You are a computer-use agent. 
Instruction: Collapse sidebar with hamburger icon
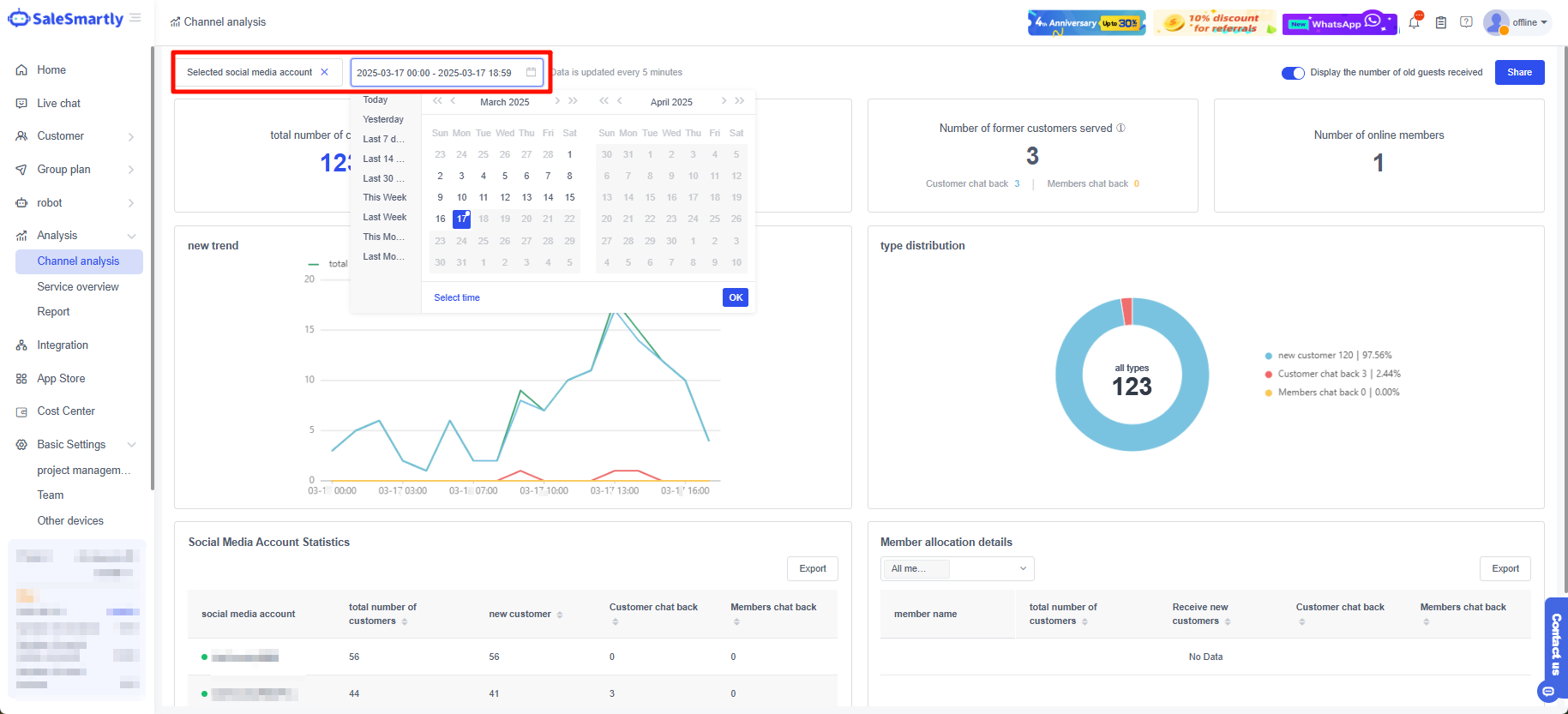[x=135, y=18]
